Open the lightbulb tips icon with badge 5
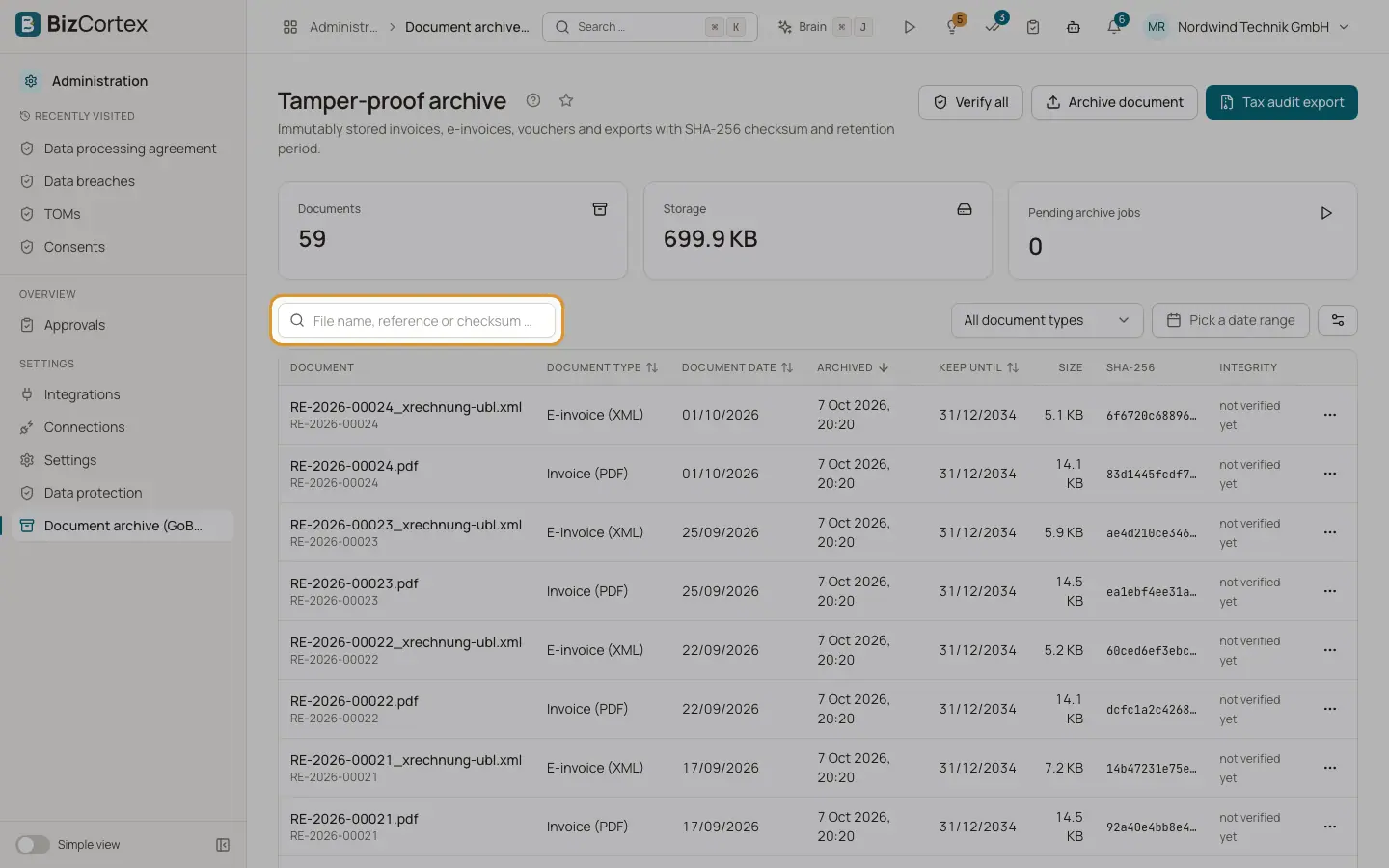This screenshot has height=868, width=1389. [x=953, y=27]
